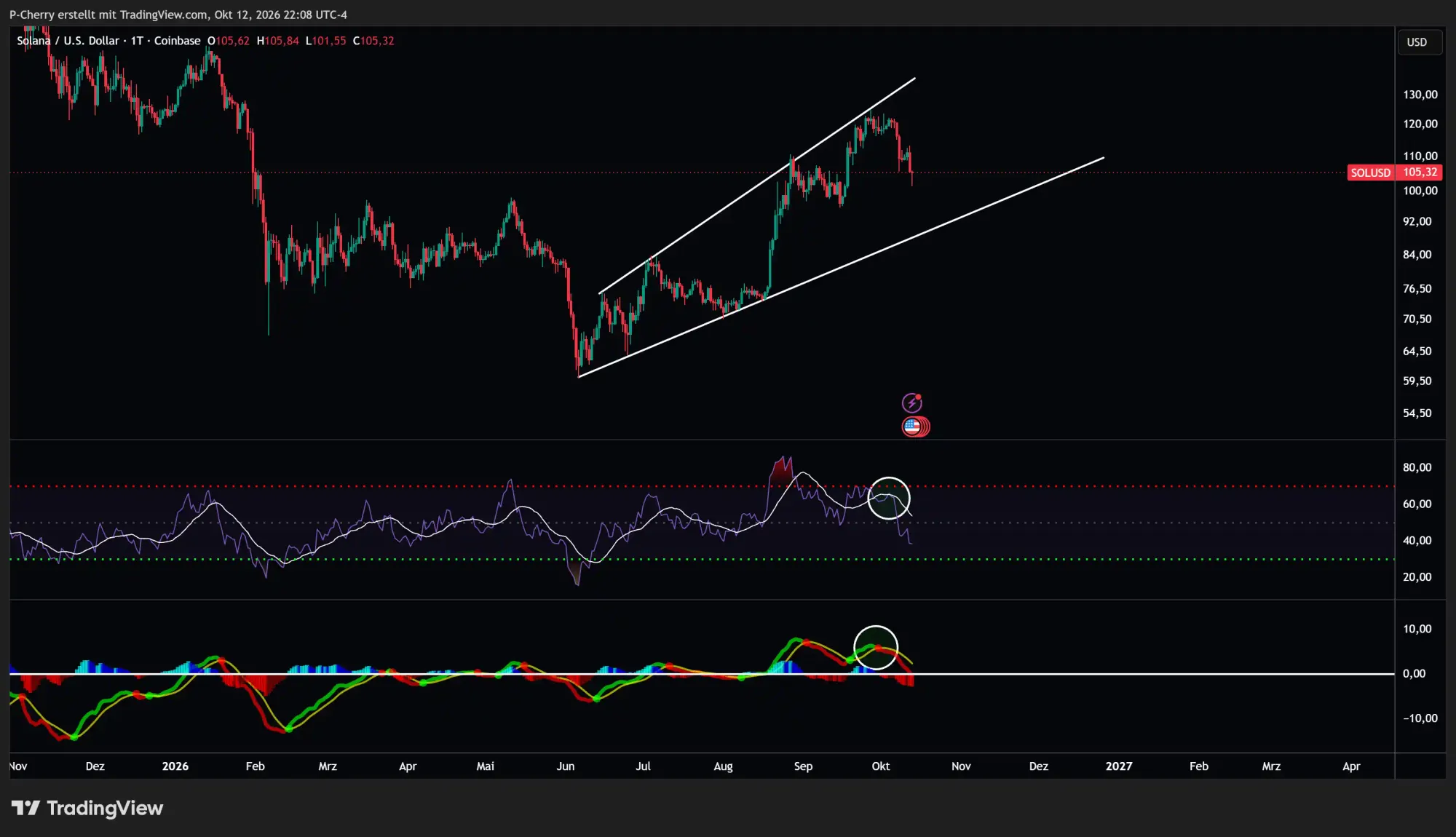Click the white zero line in MACD pane
This screenshot has height=837, width=1456.
(x=702, y=674)
